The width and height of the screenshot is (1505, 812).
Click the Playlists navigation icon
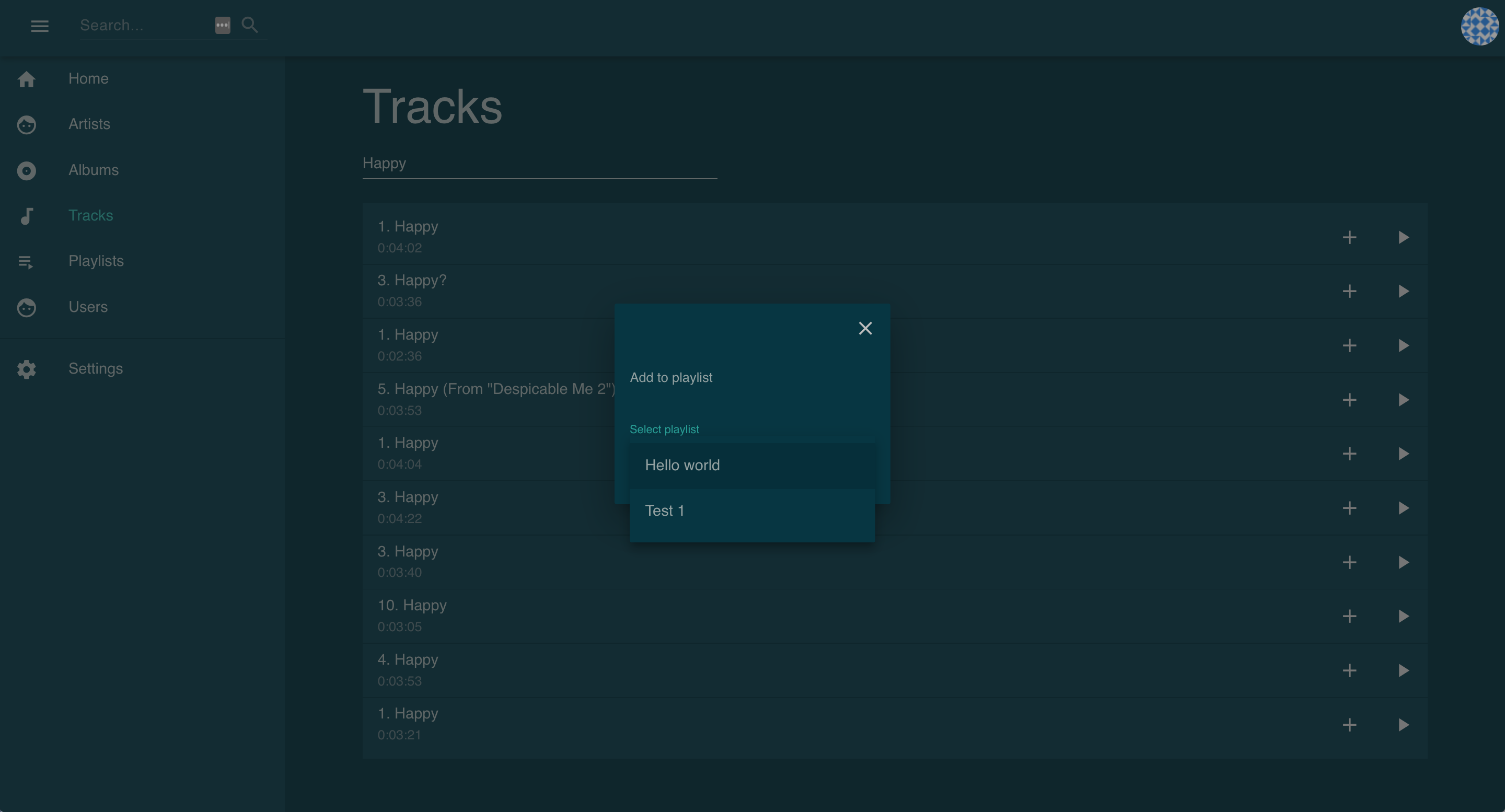(x=26, y=260)
